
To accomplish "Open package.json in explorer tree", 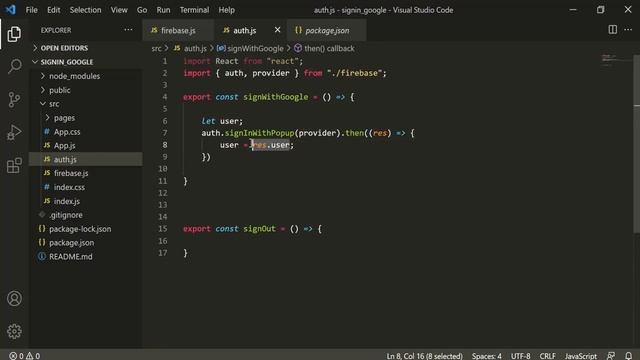I will pos(86,243).
